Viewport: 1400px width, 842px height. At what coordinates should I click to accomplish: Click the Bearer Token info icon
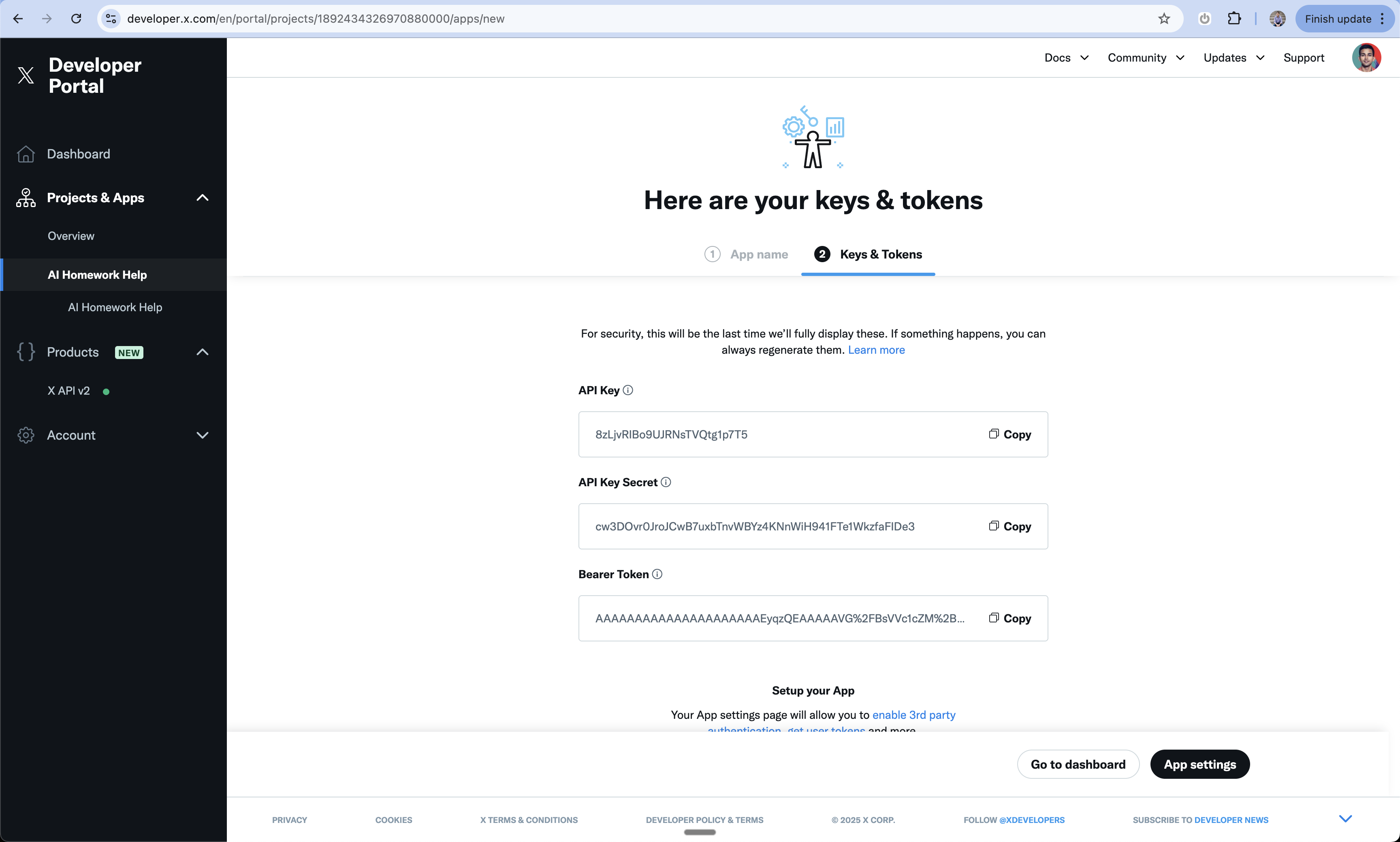pyautogui.click(x=657, y=574)
